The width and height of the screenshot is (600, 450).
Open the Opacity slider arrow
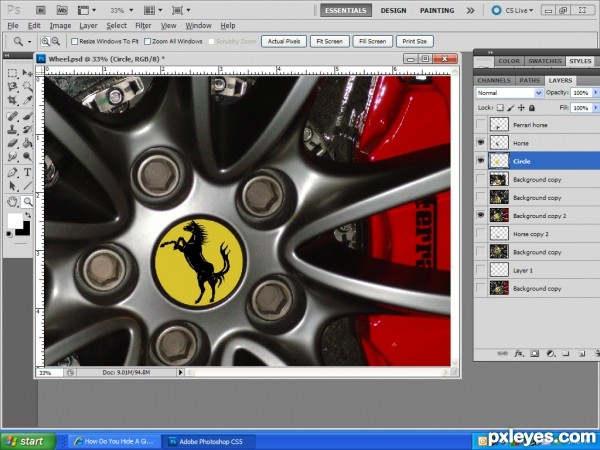(x=595, y=93)
